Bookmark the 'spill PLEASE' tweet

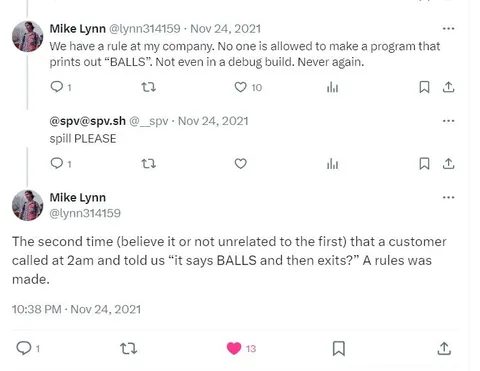click(x=424, y=164)
